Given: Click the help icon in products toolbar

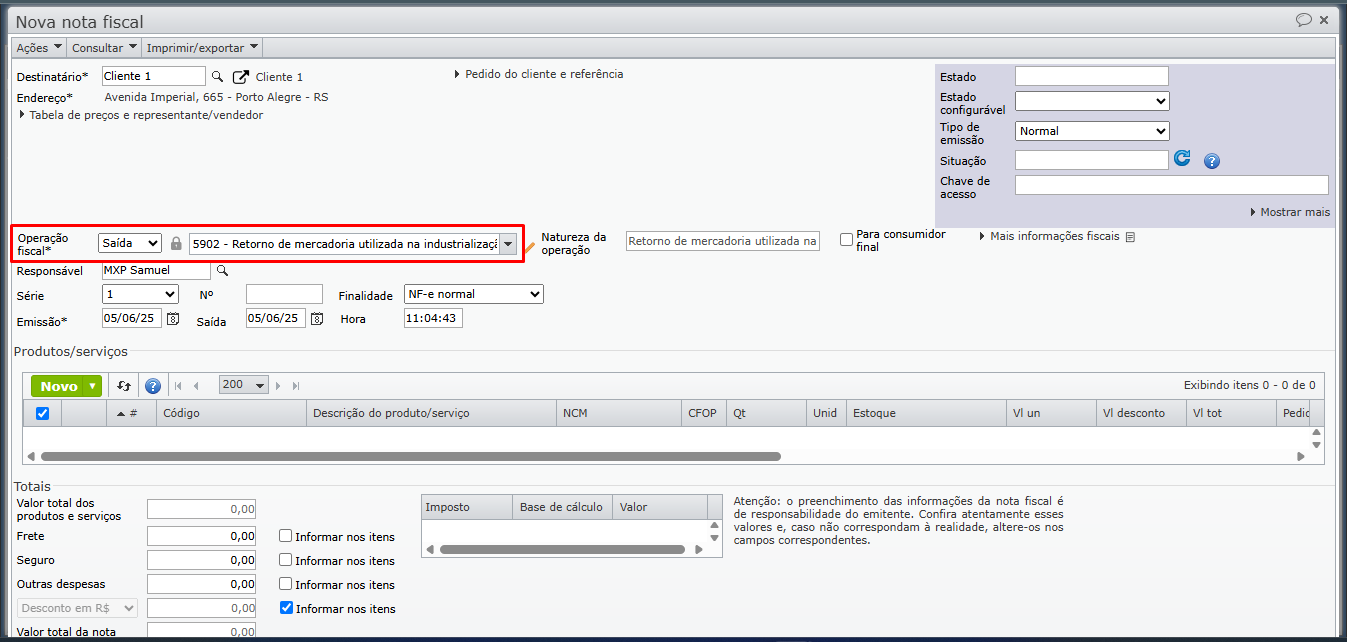Looking at the screenshot, I should [153, 386].
